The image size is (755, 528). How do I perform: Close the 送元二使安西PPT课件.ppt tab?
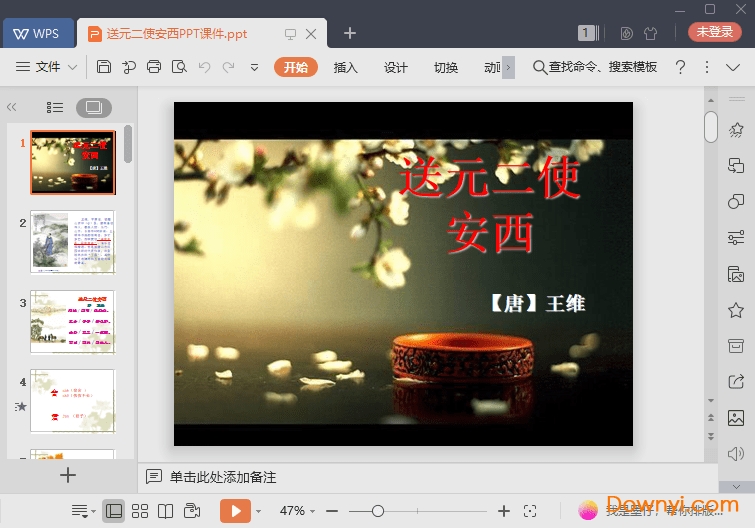(311, 34)
